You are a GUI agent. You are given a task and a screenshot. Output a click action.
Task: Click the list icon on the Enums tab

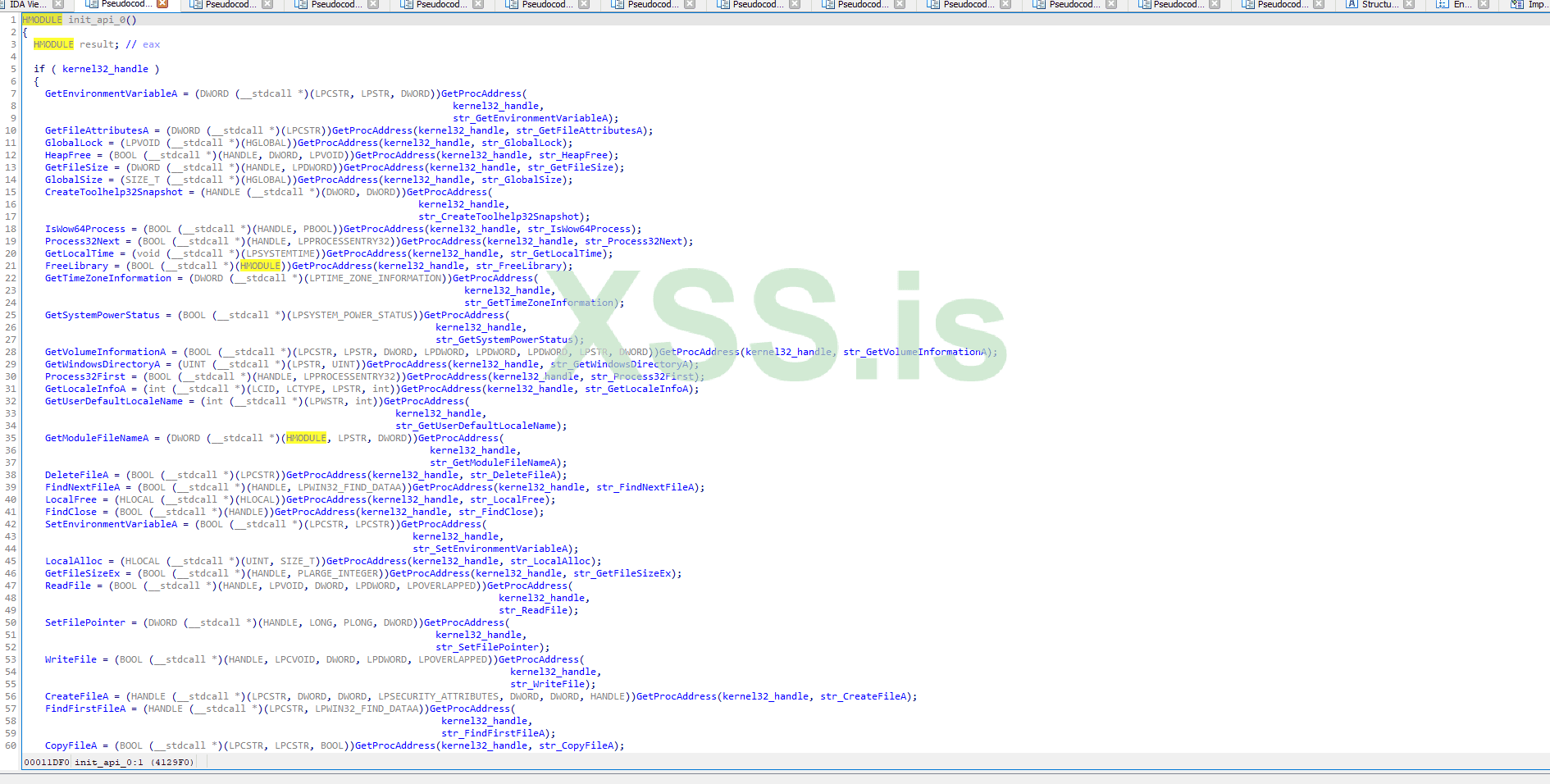click(x=1441, y=5)
